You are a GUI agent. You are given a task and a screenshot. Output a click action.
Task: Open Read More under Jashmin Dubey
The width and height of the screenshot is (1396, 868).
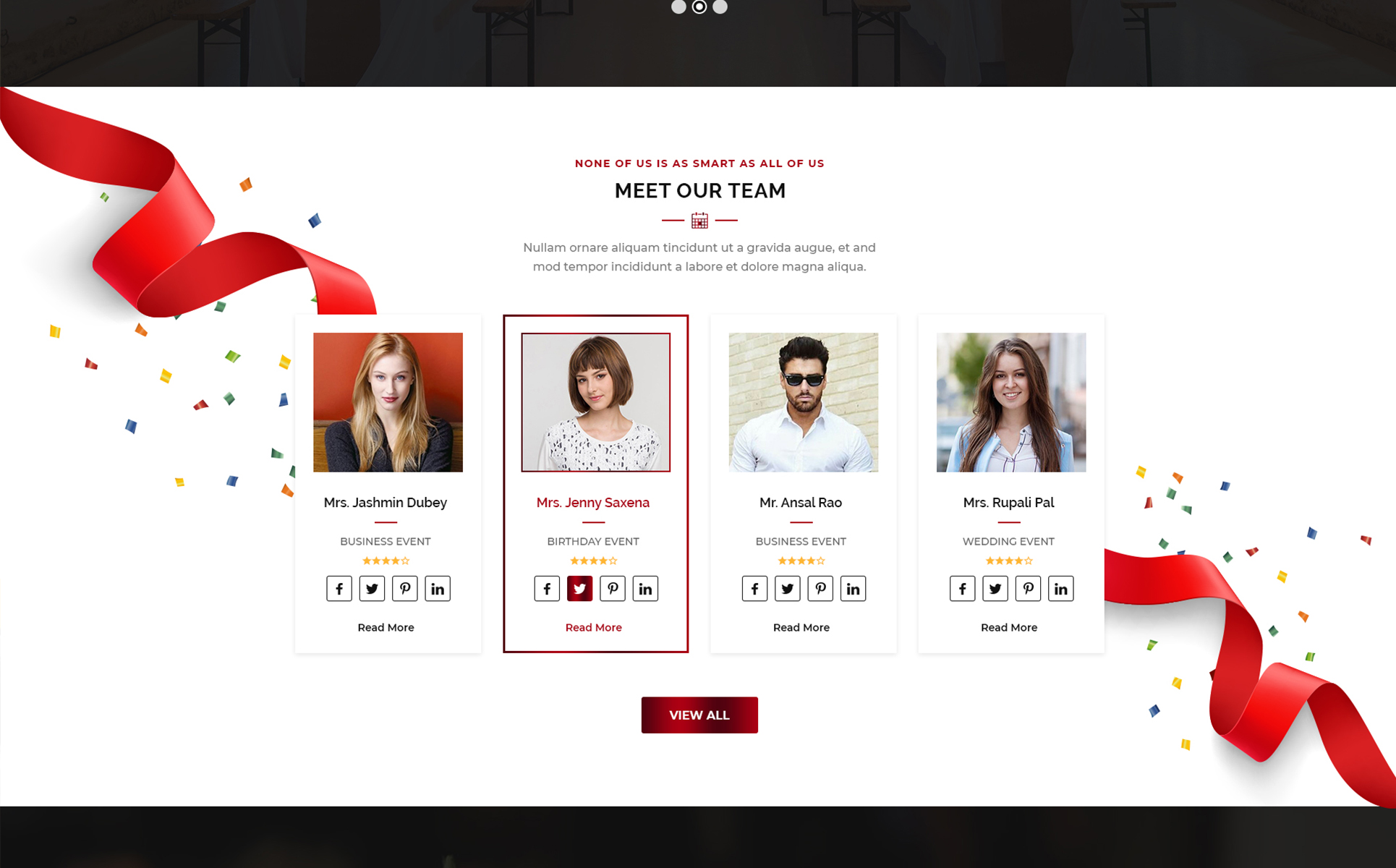[386, 628]
